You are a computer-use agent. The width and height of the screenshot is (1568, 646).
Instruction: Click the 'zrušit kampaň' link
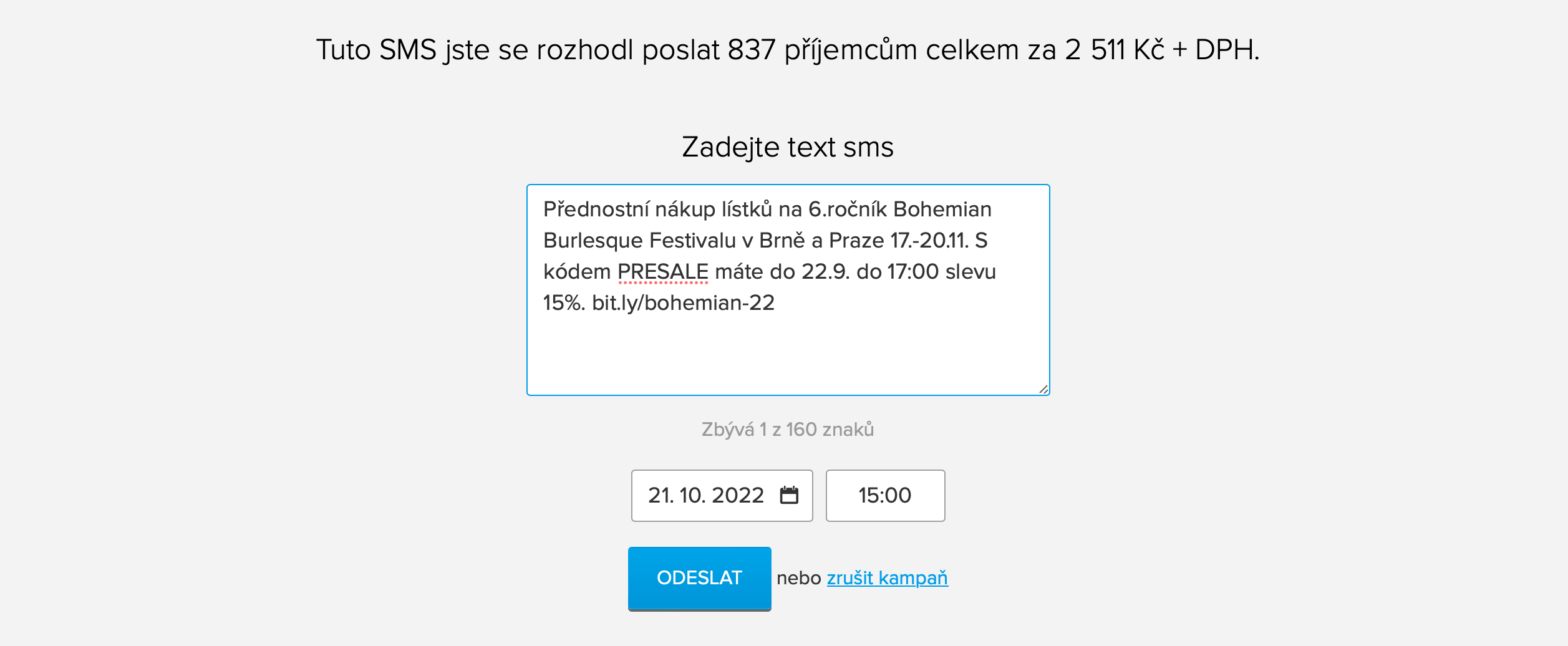[x=887, y=578]
